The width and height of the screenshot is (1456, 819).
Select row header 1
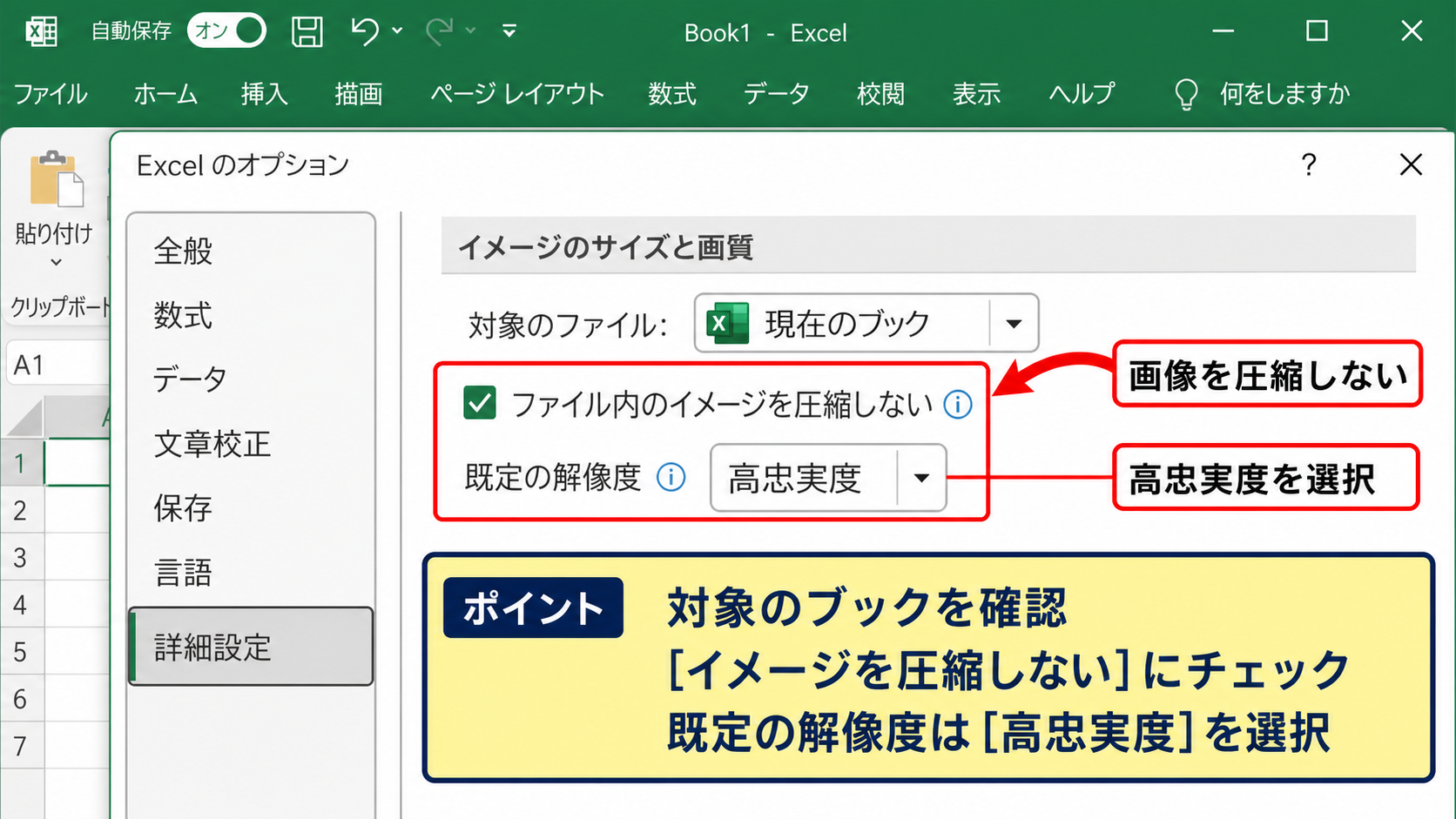(21, 463)
